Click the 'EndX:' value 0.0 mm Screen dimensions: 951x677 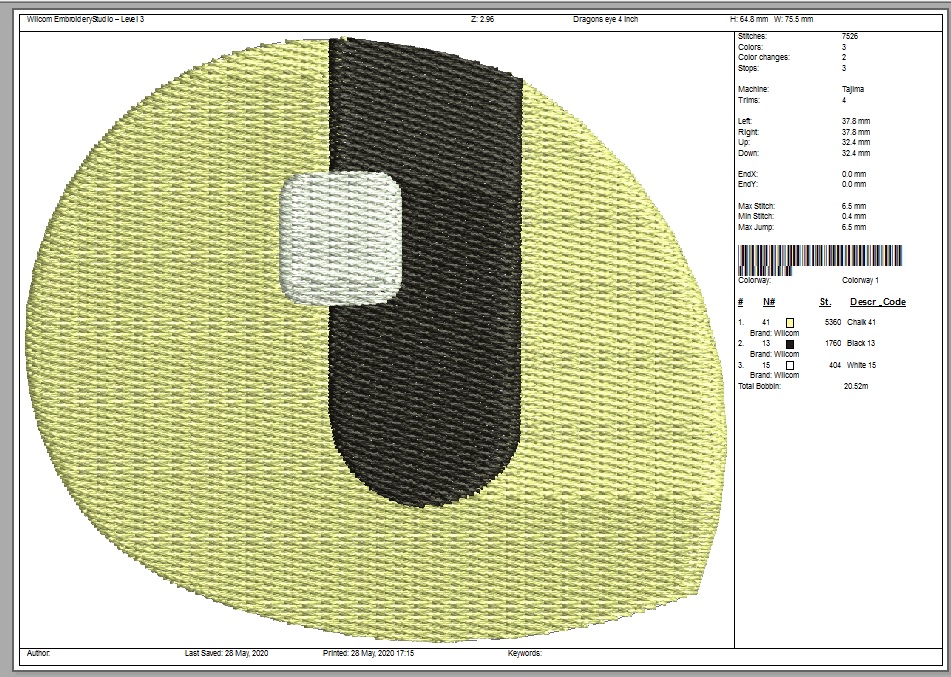point(854,174)
